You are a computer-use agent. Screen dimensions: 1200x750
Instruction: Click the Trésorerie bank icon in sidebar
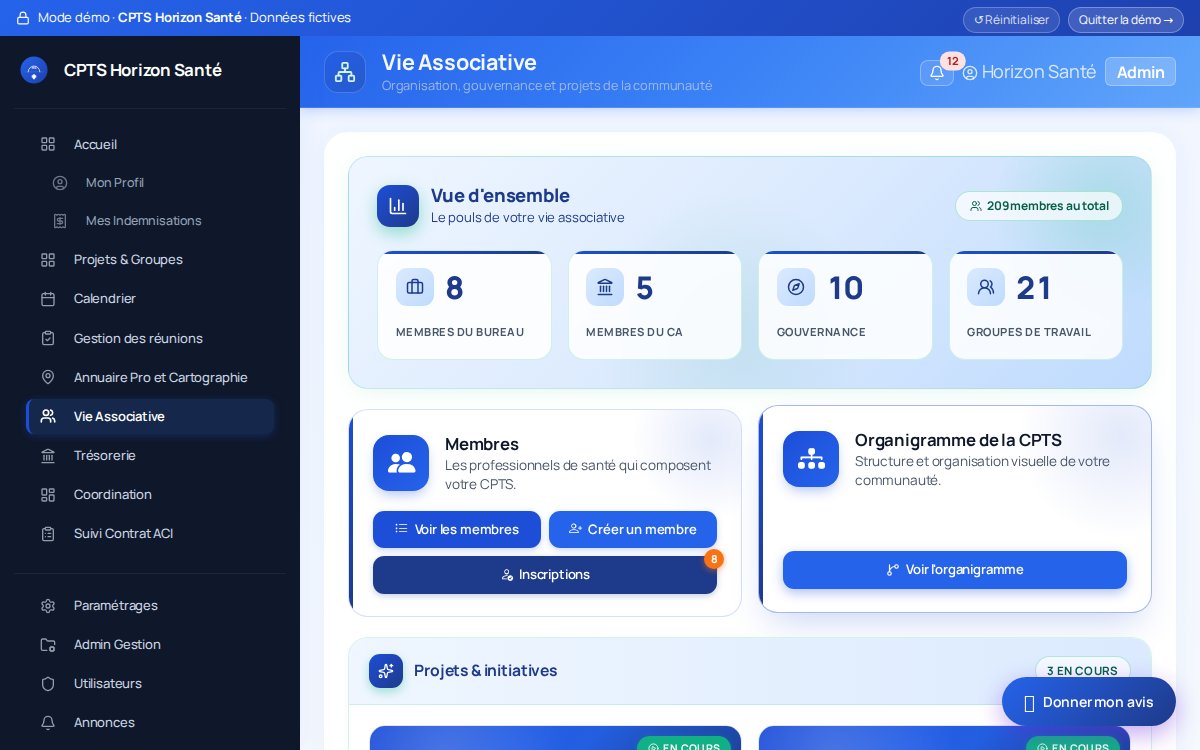[x=48, y=456]
